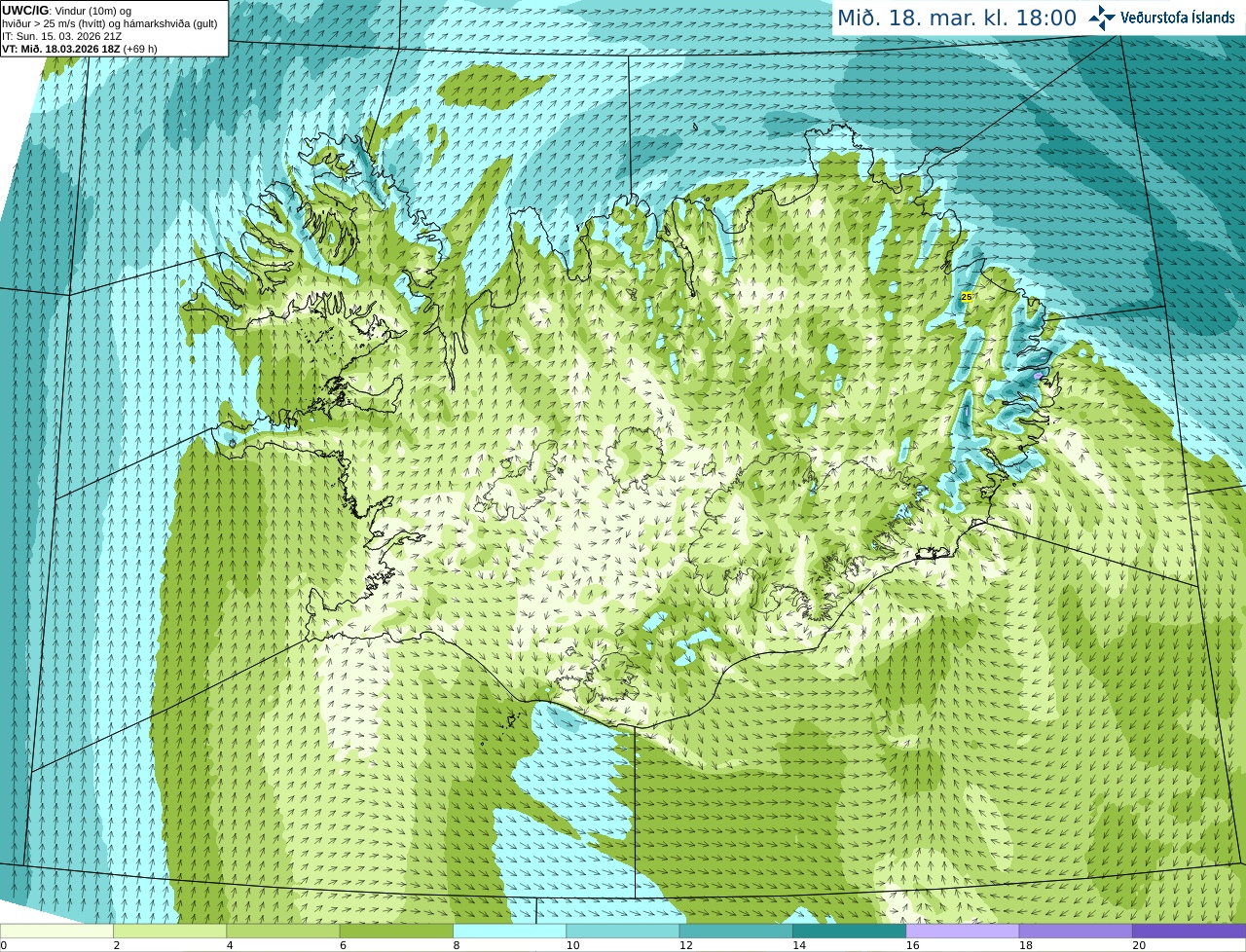The image size is (1246, 952).
Task: Select the 14–16 m/s dark teal legend swatch
Action: coord(849,931)
